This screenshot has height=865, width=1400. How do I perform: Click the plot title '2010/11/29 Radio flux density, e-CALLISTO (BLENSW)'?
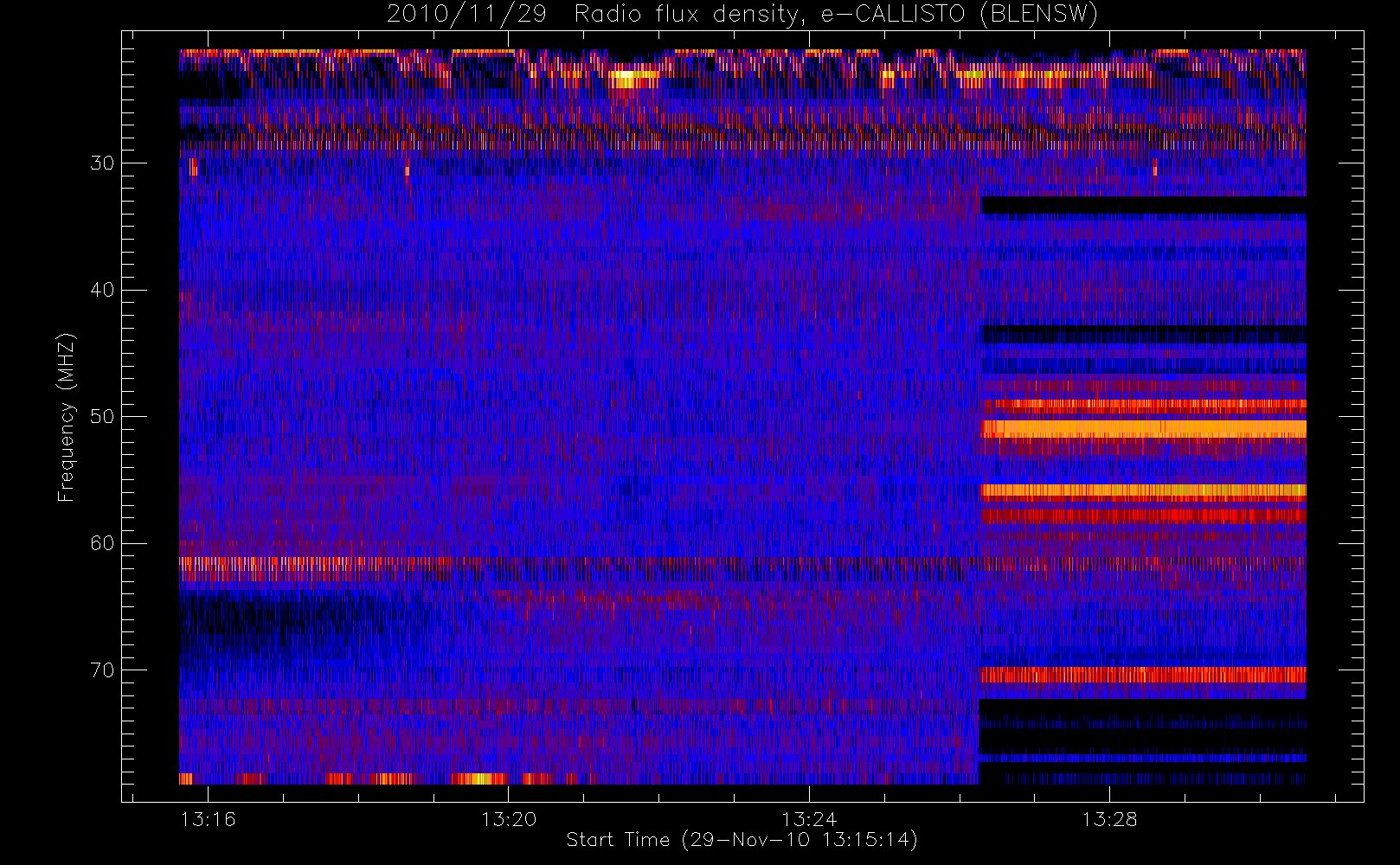pyautogui.click(x=742, y=15)
